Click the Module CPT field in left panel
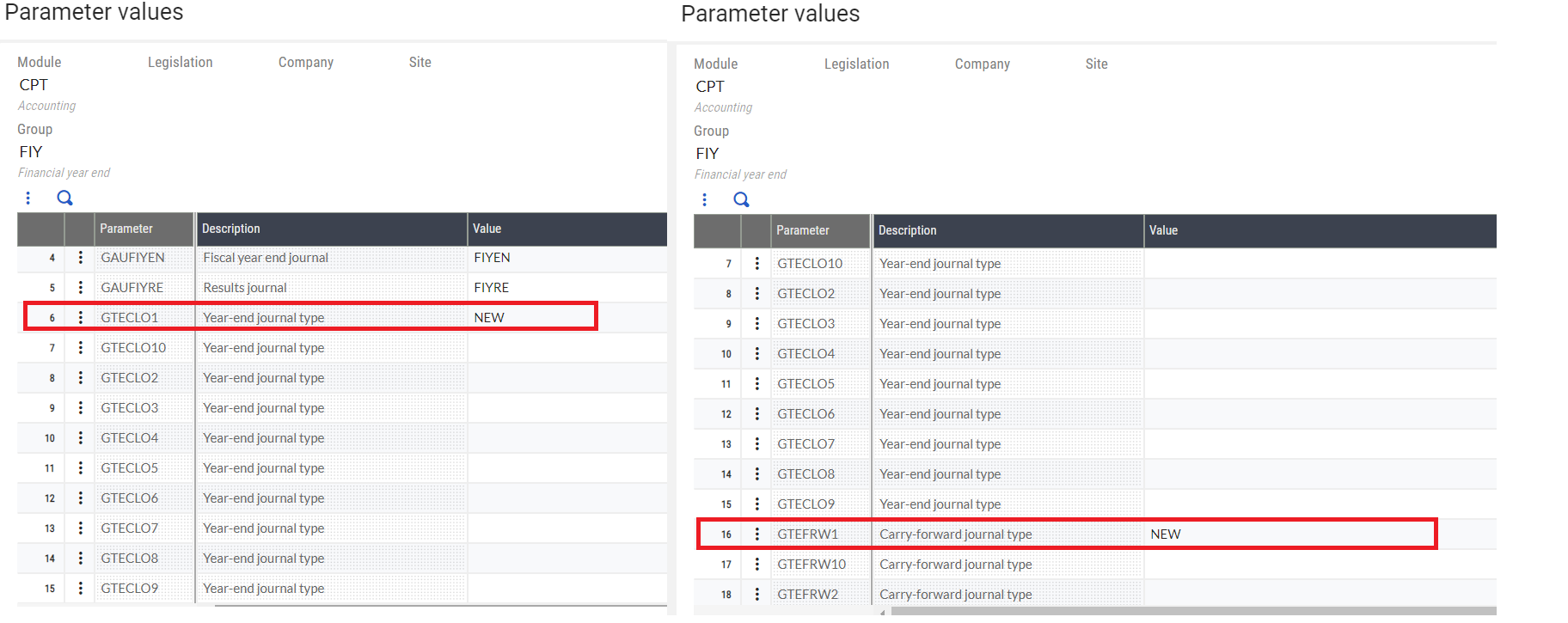Viewport: 1568px width, 623px height. coord(34,85)
